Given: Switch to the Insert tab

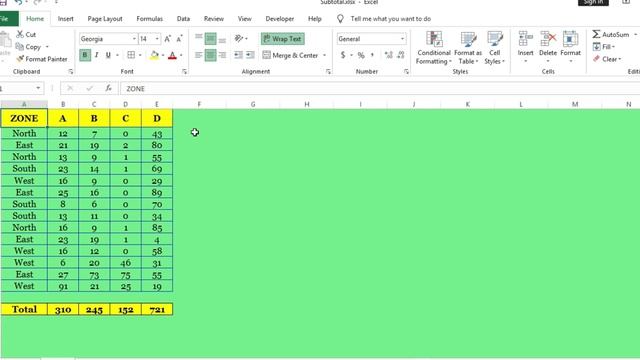Looking at the screenshot, I should [x=65, y=19].
